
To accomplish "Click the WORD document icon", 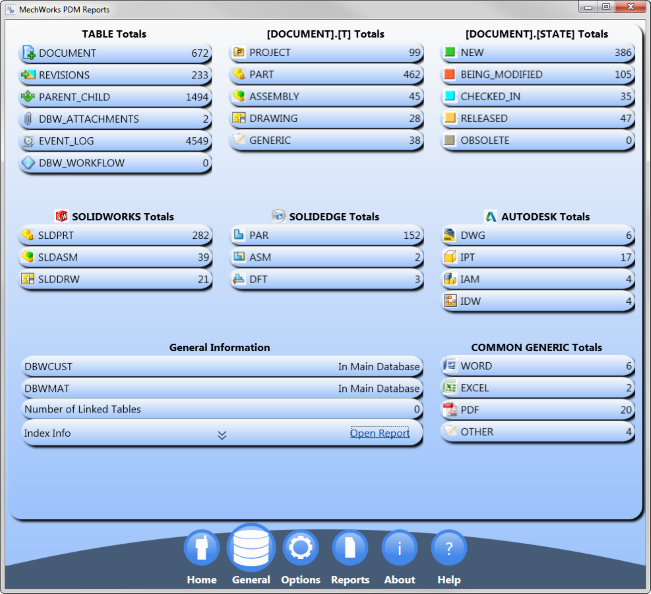I will pyautogui.click(x=450, y=365).
